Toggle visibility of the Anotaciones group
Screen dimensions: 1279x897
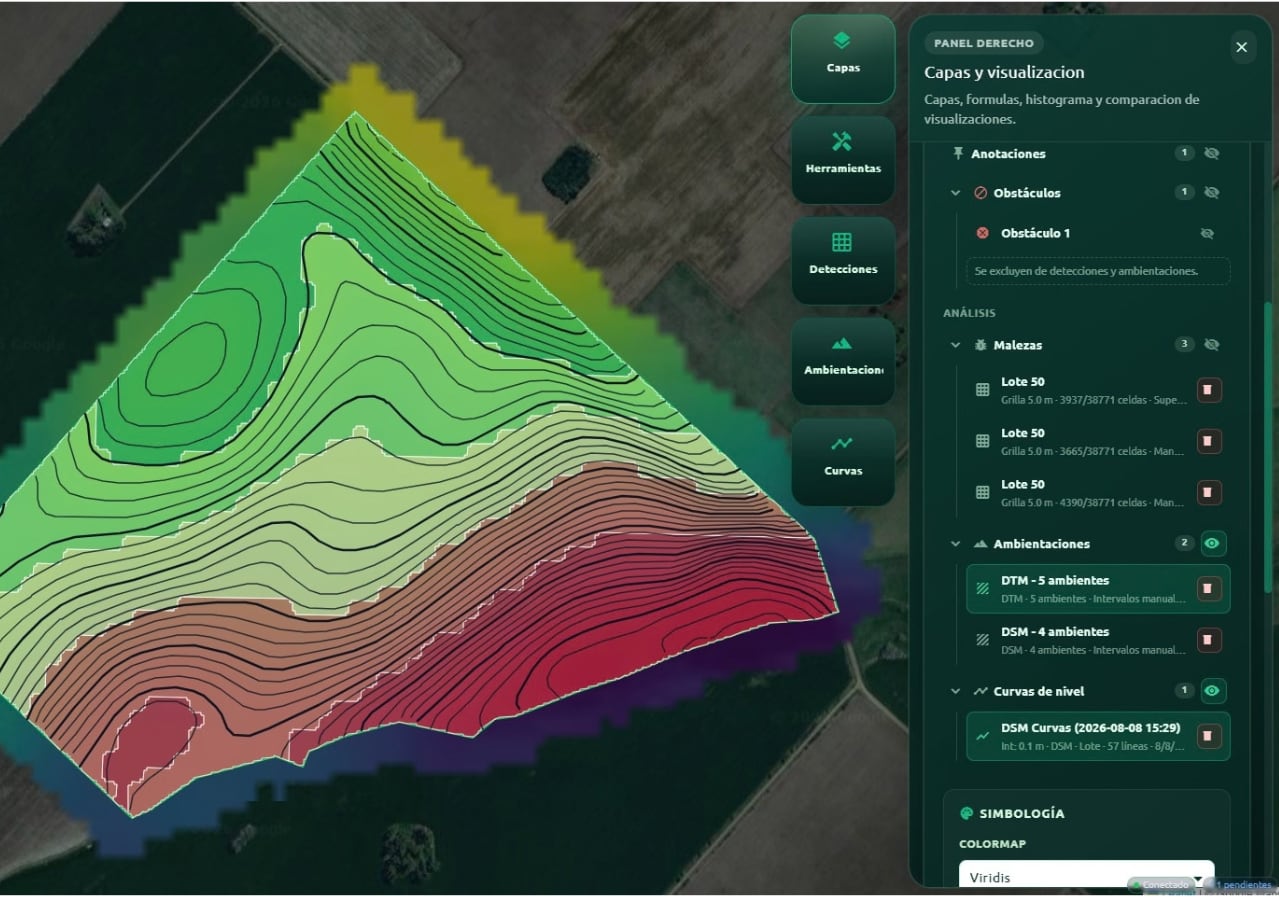coord(1212,154)
